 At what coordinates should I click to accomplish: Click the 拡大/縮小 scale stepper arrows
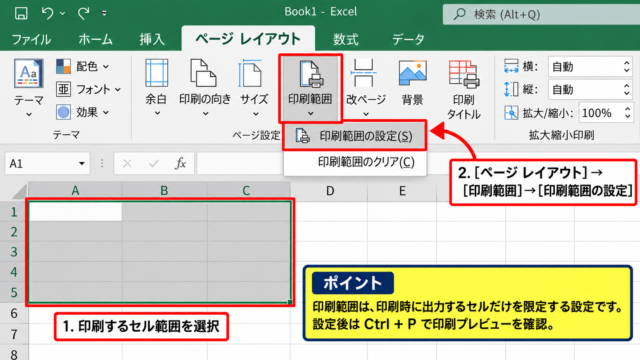coord(627,113)
